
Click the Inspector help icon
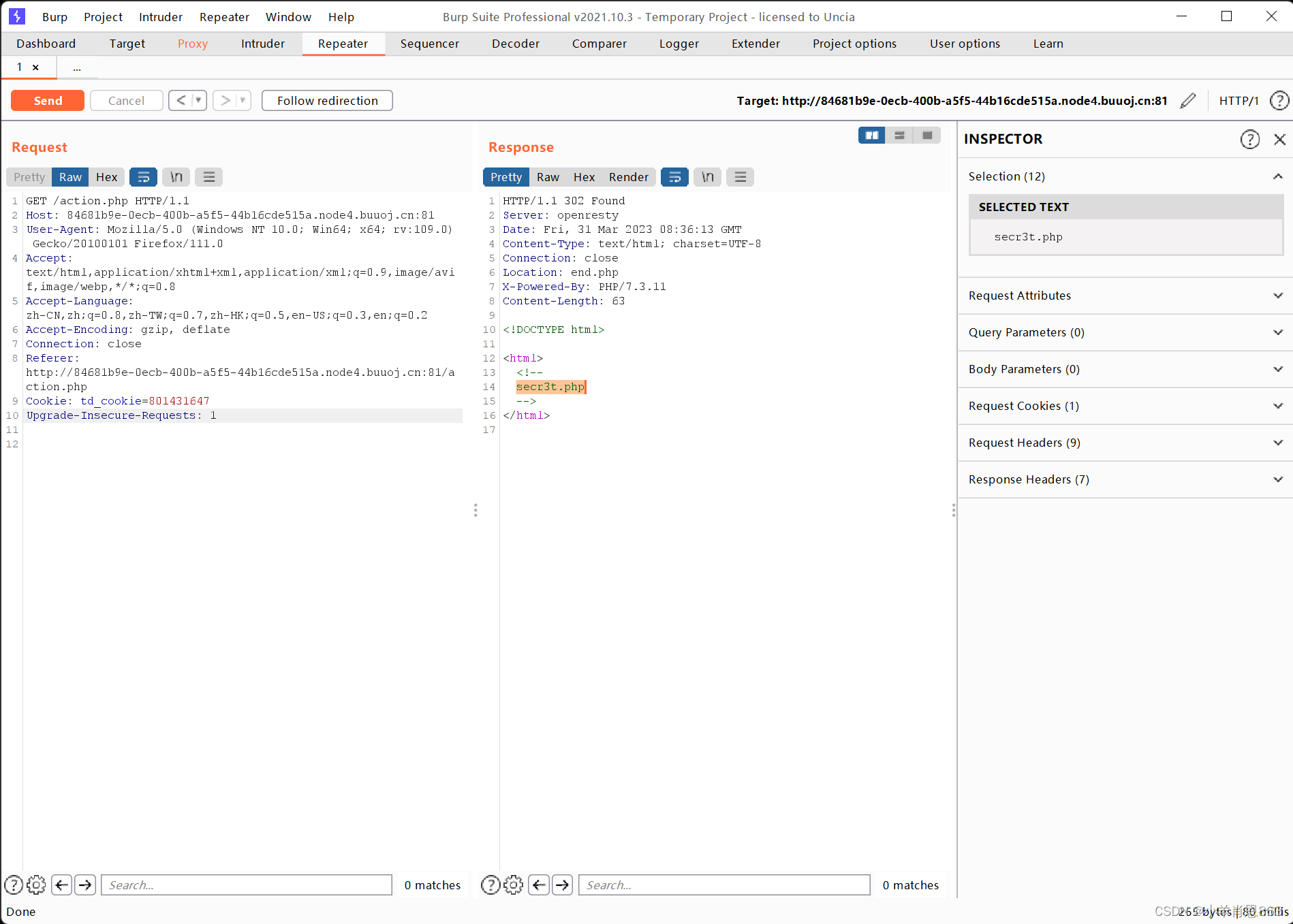[1250, 139]
